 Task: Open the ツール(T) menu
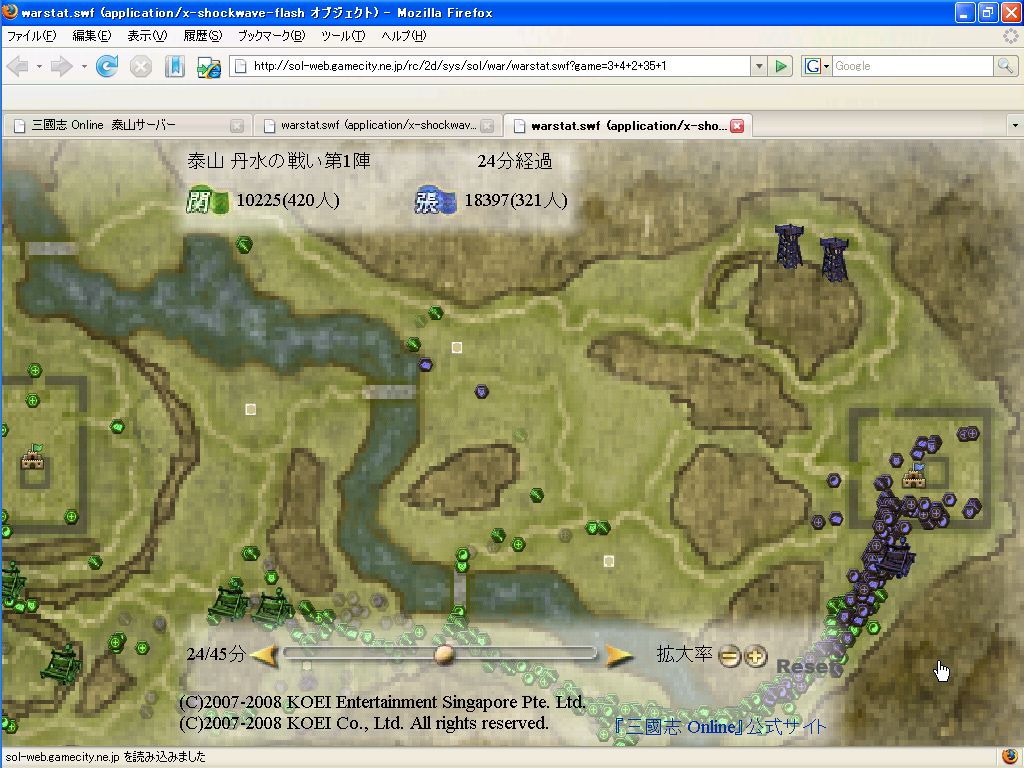343,36
